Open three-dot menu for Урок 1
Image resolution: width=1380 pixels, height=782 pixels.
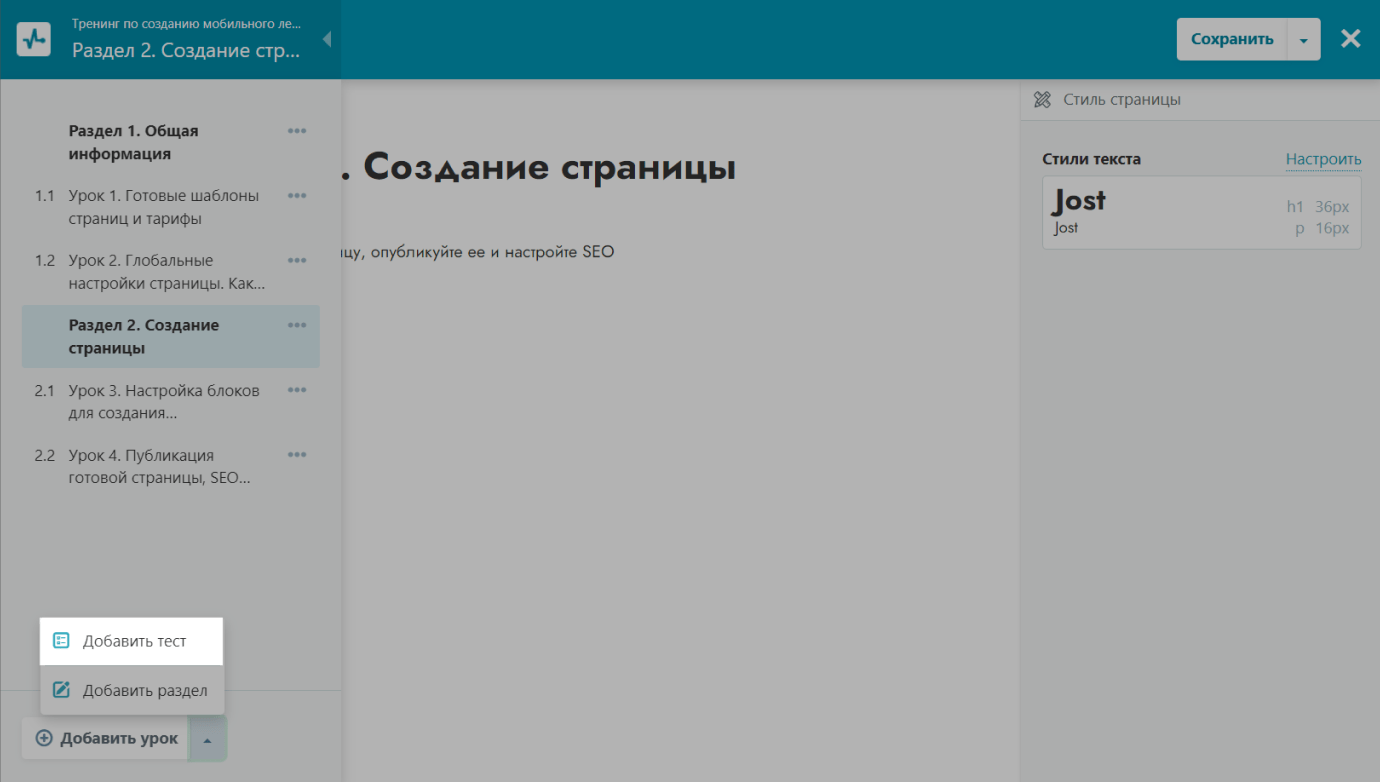(297, 196)
